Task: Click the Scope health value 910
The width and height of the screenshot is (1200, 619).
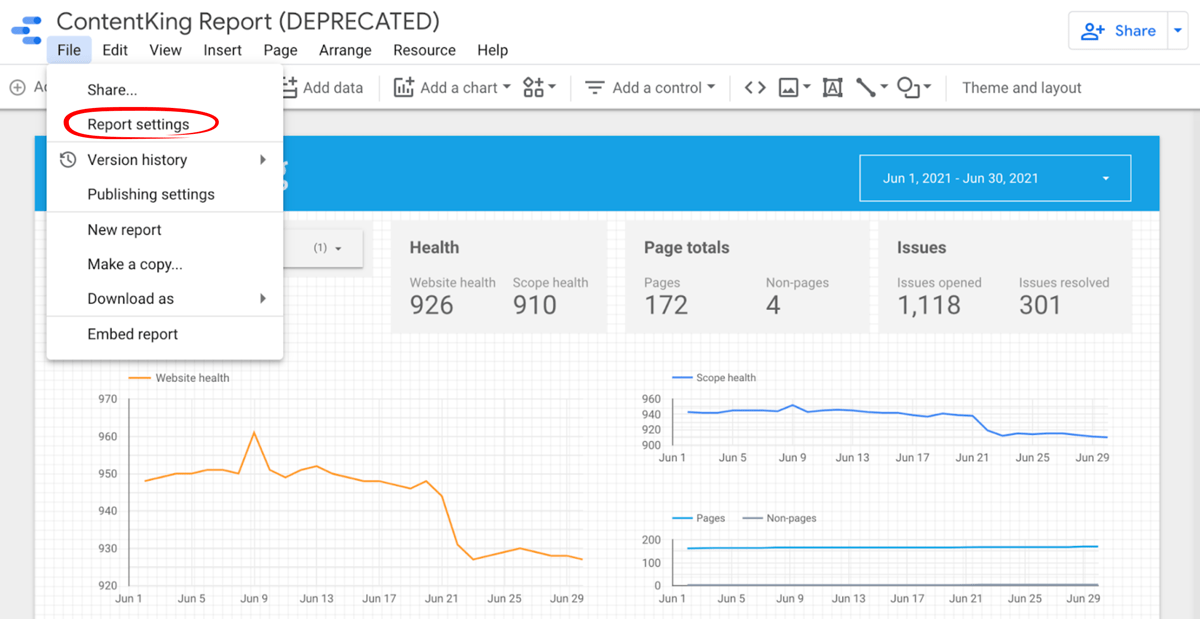Action: point(535,305)
